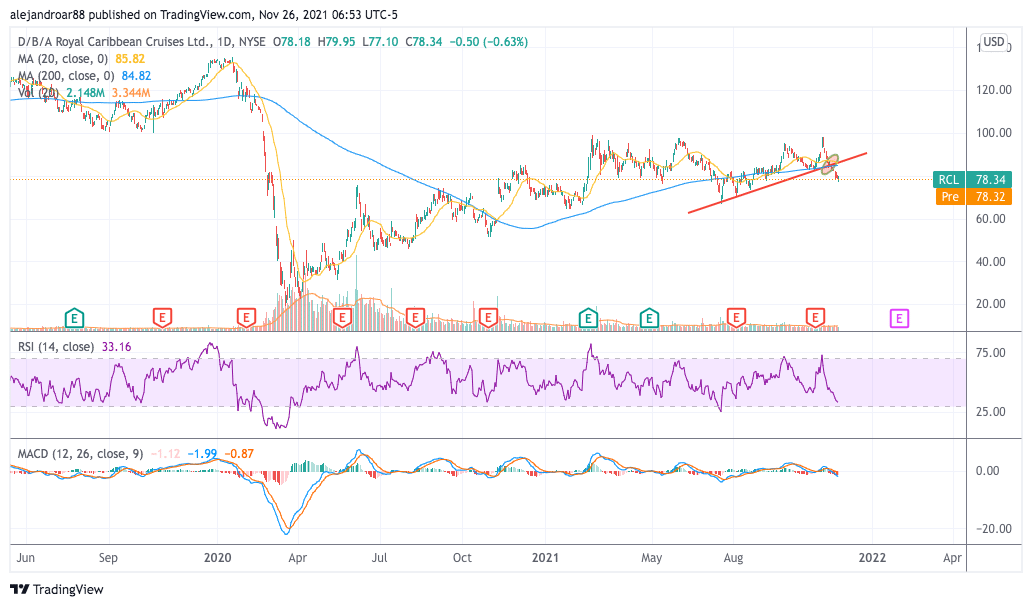The image size is (1032, 607).
Task: Click the MACD line value -1.99
Action: point(202,454)
